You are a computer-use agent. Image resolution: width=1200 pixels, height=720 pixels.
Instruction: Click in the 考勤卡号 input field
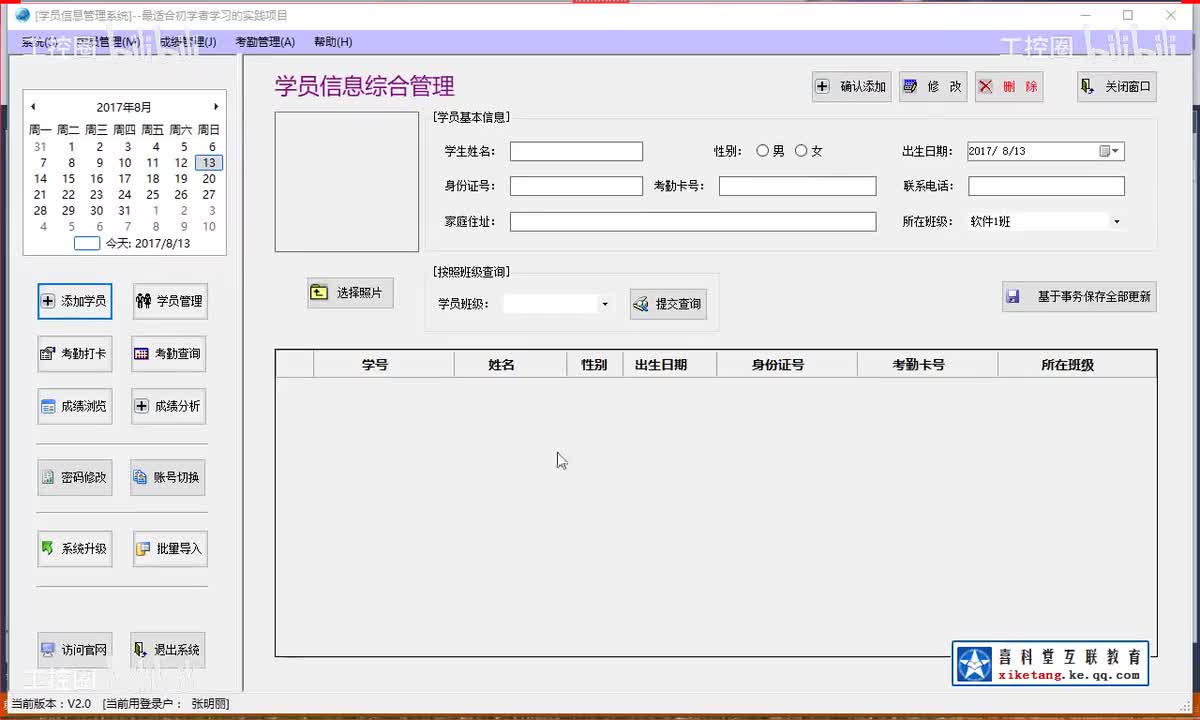coord(797,186)
